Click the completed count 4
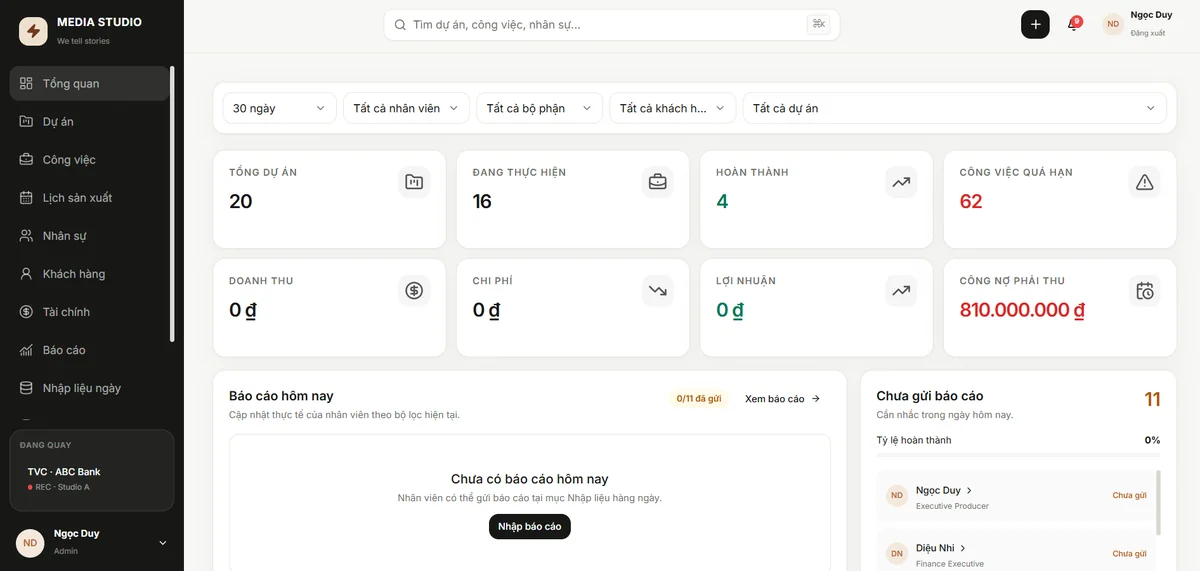This screenshot has width=1200, height=571. point(722,201)
